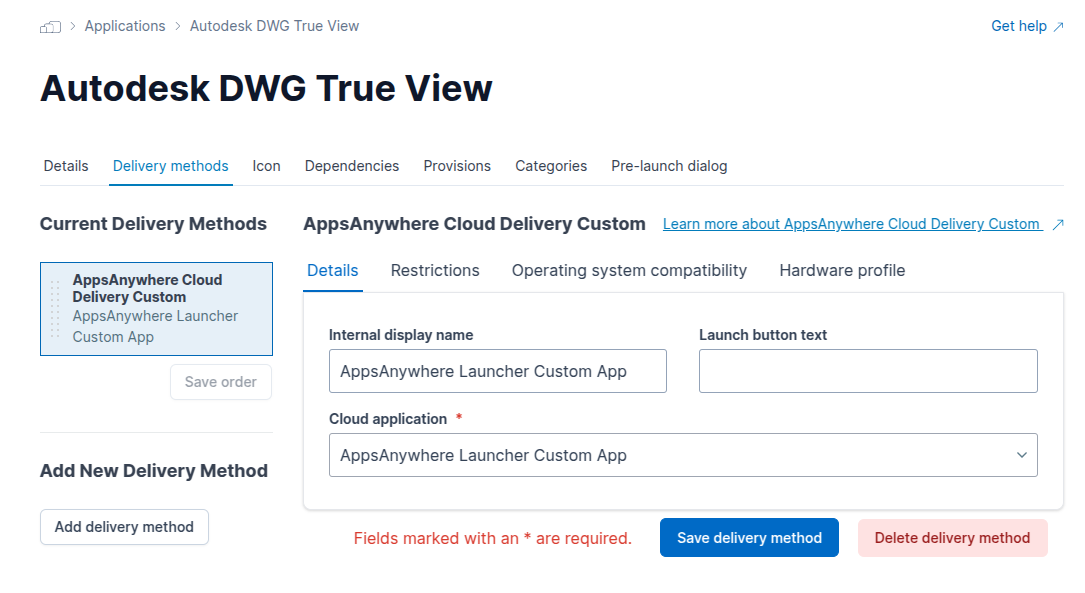The width and height of the screenshot is (1085, 593).
Task: Focus the Launch button text field
Action: point(868,371)
